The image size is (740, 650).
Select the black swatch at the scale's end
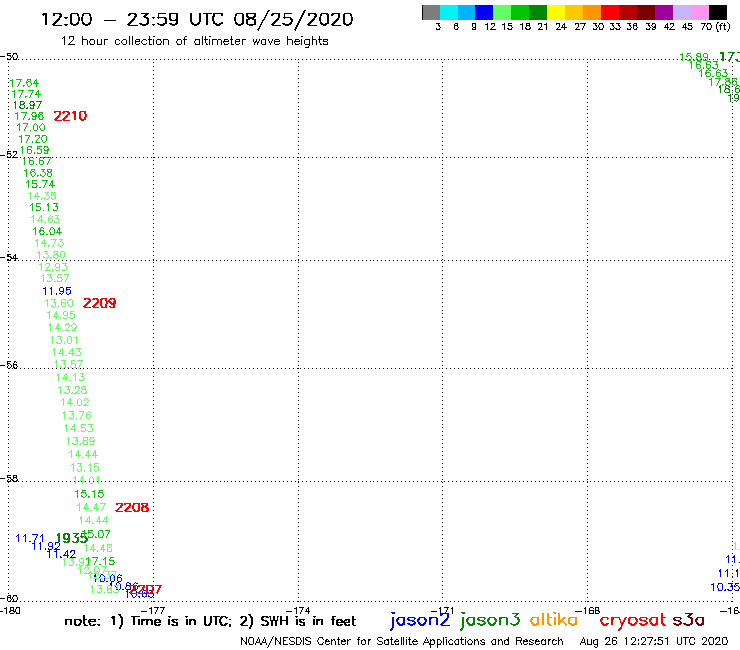click(x=718, y=12)
